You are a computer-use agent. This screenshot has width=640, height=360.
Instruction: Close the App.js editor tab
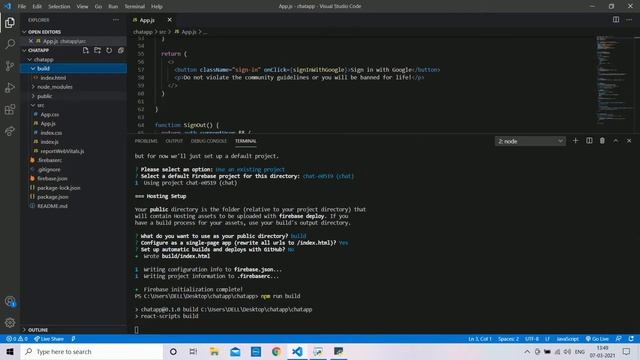(169, 20)
